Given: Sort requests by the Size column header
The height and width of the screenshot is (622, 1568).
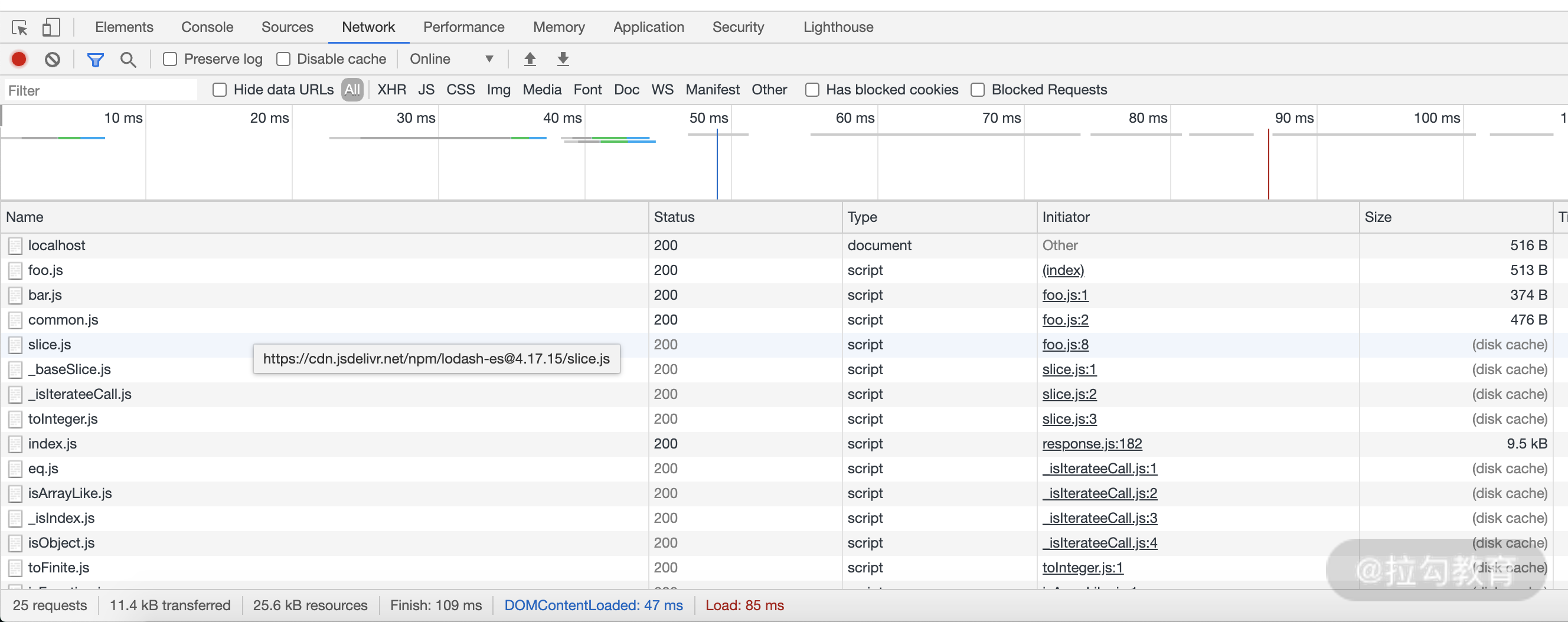Looking at the screenshot, I should [1377, 217].
